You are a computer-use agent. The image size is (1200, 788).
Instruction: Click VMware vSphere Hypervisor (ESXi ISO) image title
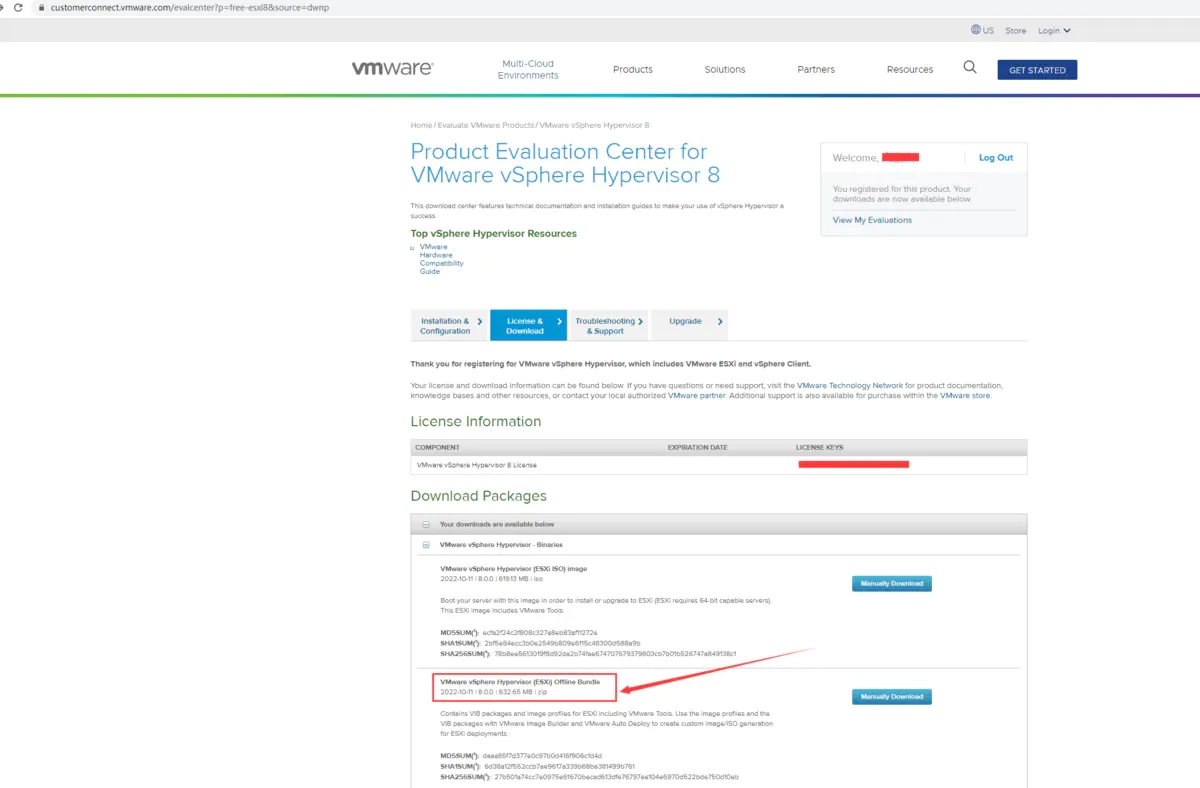point(513,569)
